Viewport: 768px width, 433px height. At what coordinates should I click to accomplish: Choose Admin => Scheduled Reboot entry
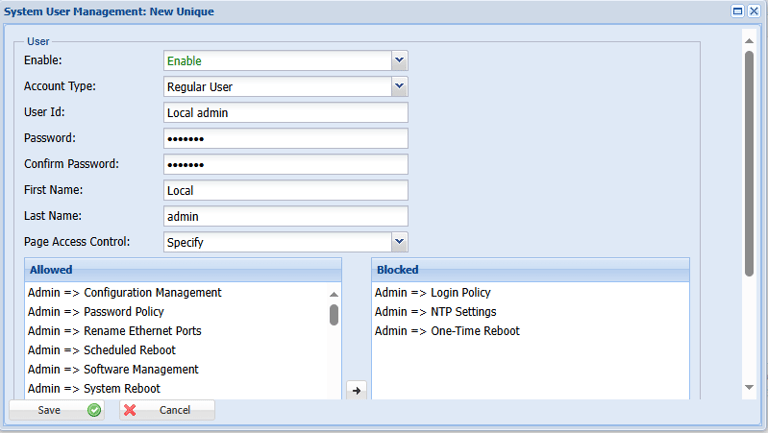101,350
